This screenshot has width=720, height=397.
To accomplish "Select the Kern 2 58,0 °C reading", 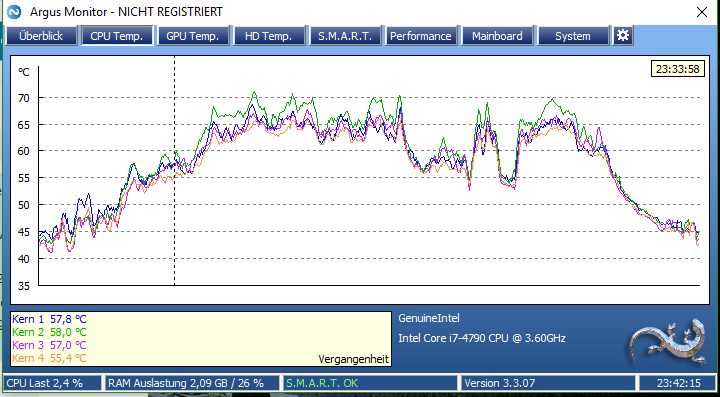I will tap(49, 332).
